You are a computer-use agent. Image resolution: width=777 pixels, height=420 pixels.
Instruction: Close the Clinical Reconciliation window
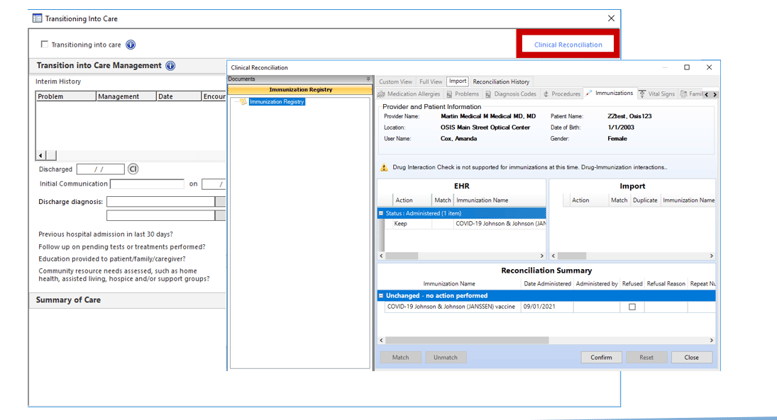(709, 67)
